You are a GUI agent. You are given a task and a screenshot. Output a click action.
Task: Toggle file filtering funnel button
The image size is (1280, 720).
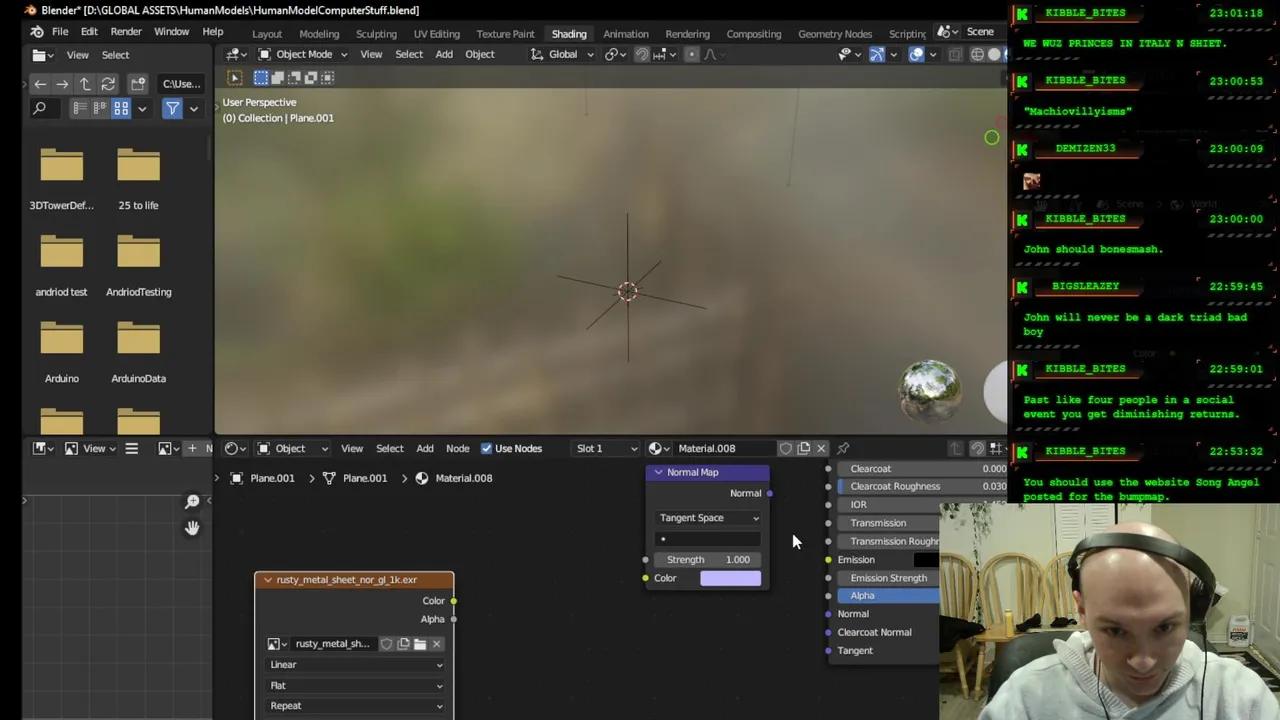tap(172, 108)
